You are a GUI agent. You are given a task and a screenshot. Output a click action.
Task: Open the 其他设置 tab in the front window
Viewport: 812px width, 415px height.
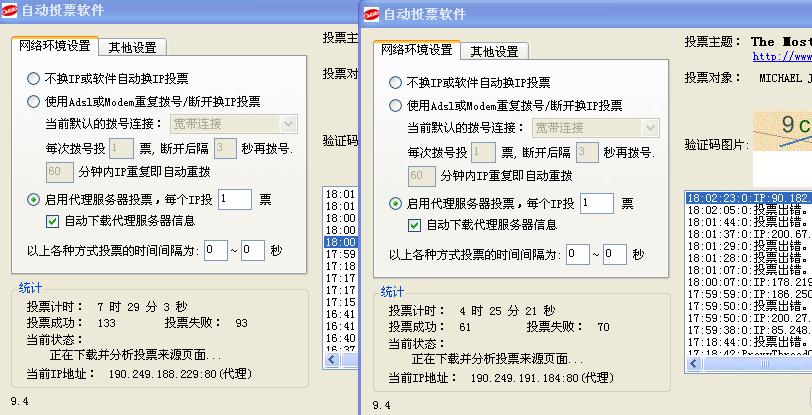coord(494,51)
